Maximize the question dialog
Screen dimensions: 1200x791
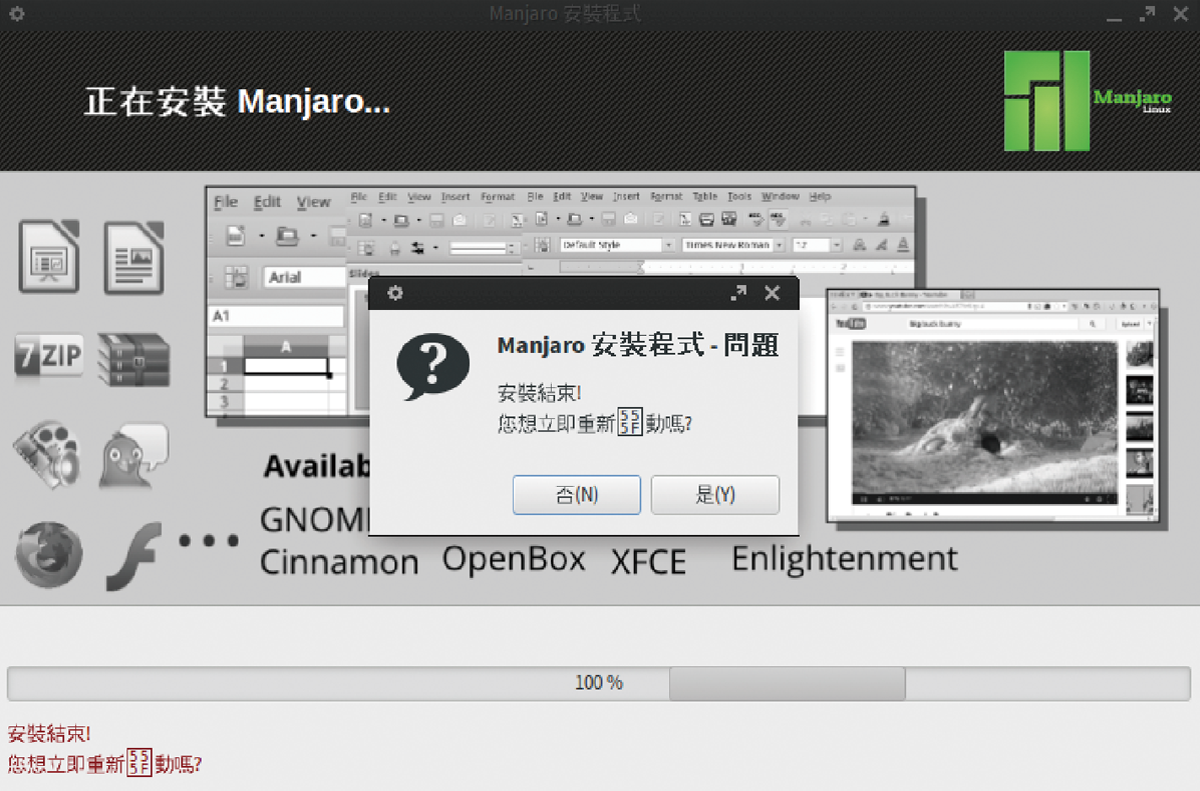pos(738,293)
